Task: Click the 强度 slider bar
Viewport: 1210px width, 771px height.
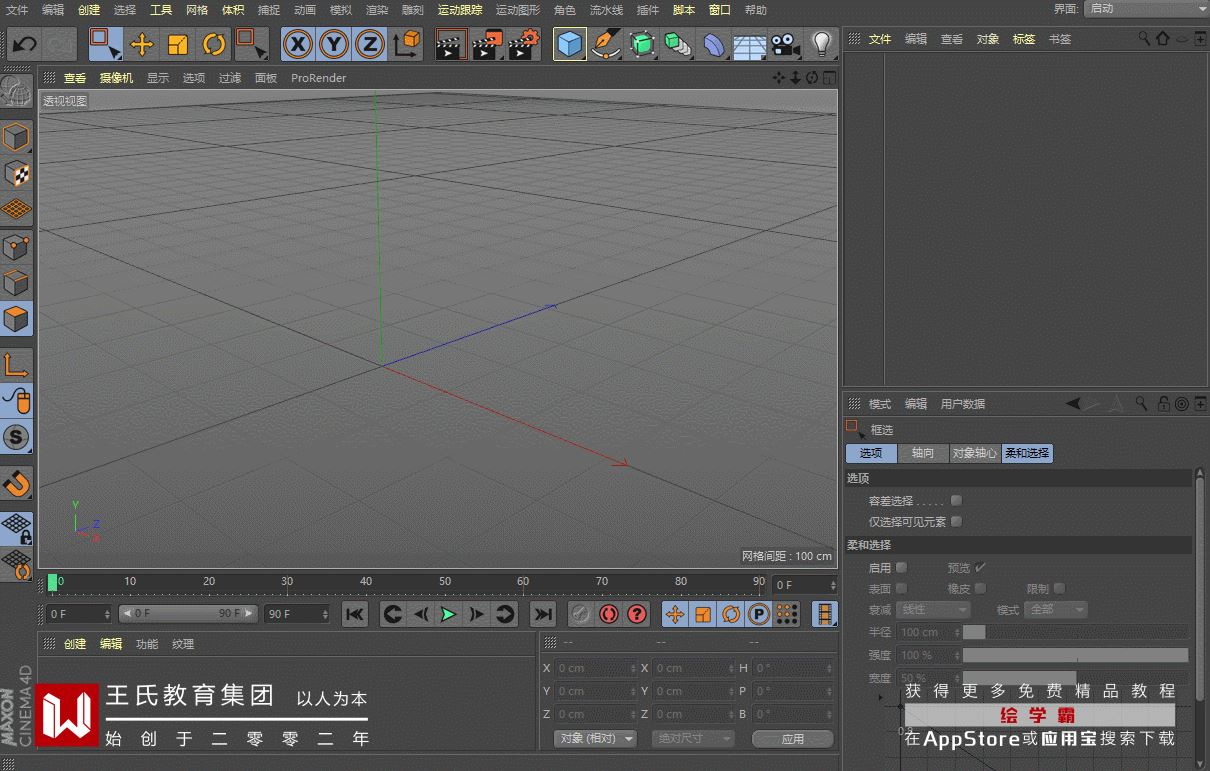Action: (1076, 655)
